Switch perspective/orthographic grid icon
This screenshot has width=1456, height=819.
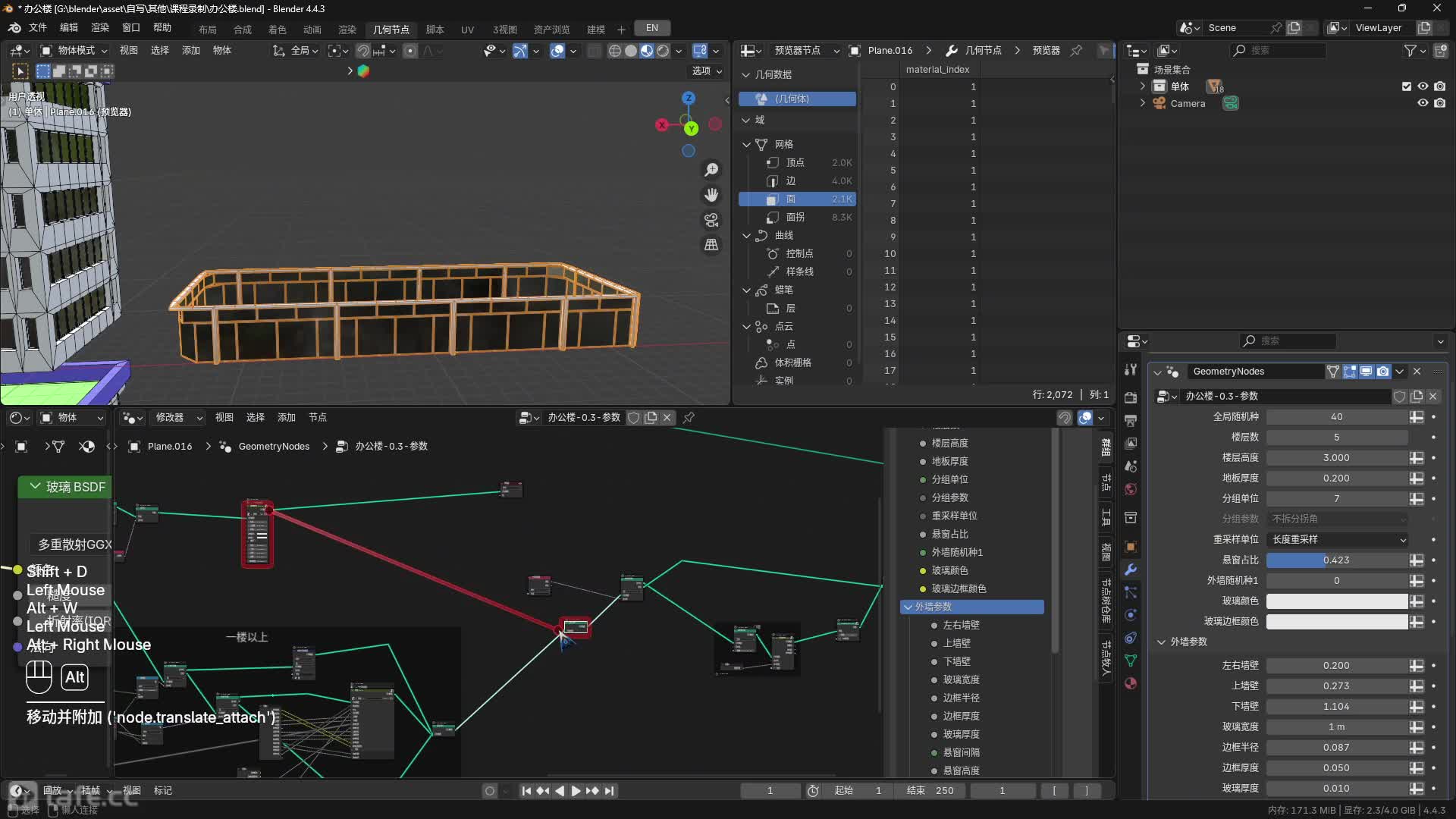pyautogui.click(x=711, y=245)
